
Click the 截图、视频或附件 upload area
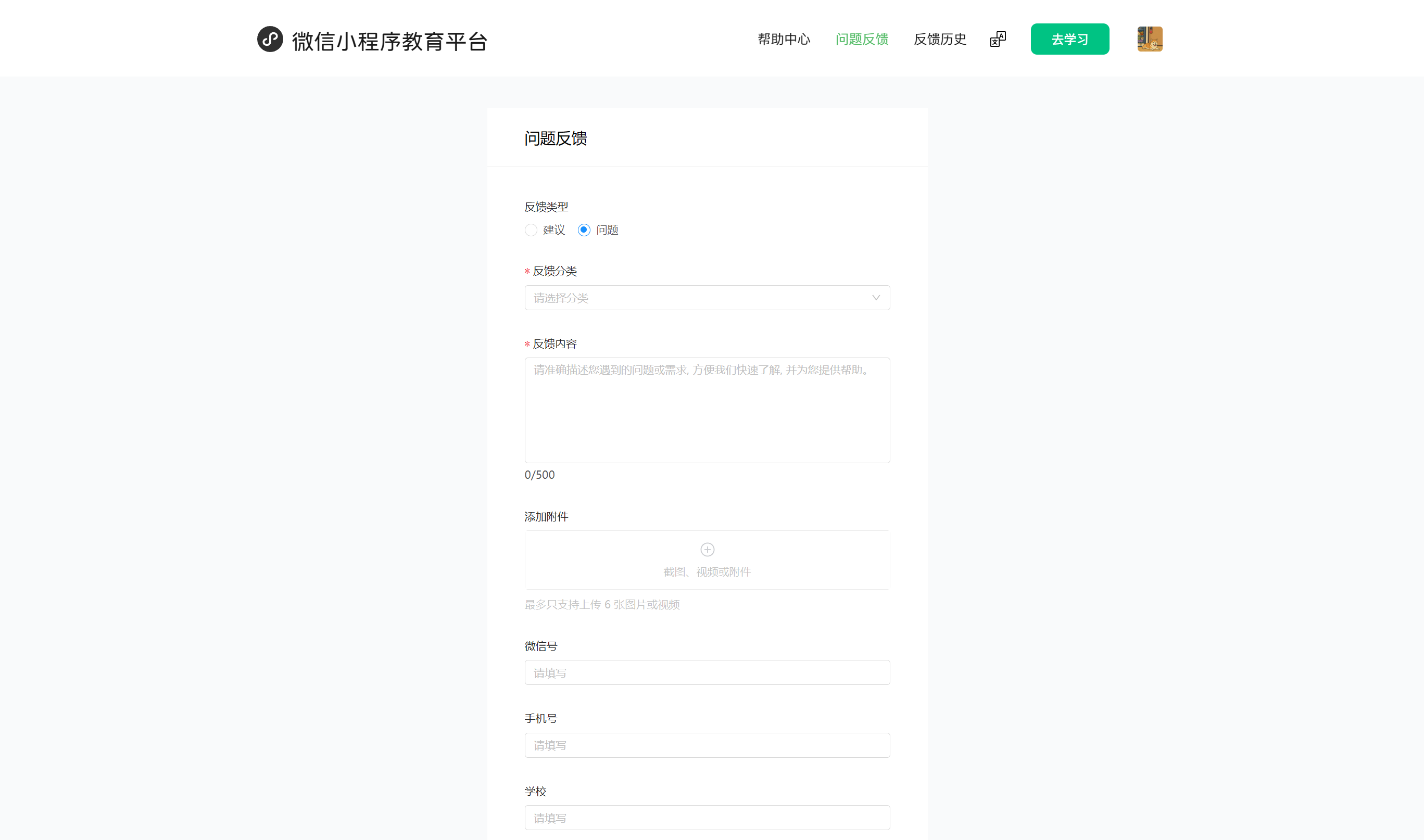pos(707,571)
